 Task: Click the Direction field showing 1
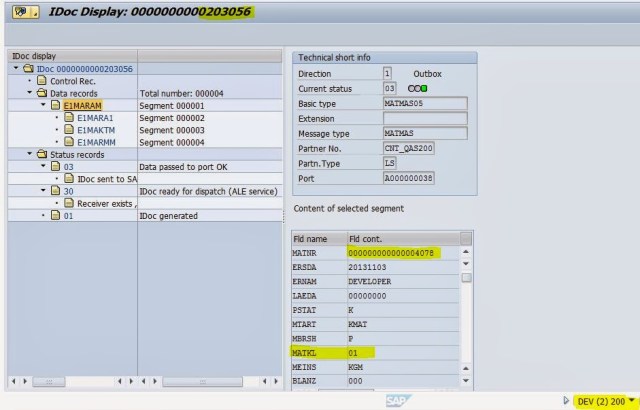pyautogui.click(x=387, y=73)
